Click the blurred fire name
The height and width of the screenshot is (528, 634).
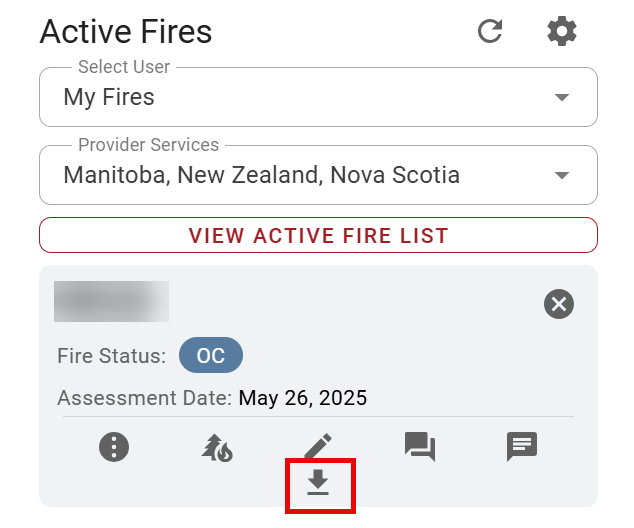point(111,302)
